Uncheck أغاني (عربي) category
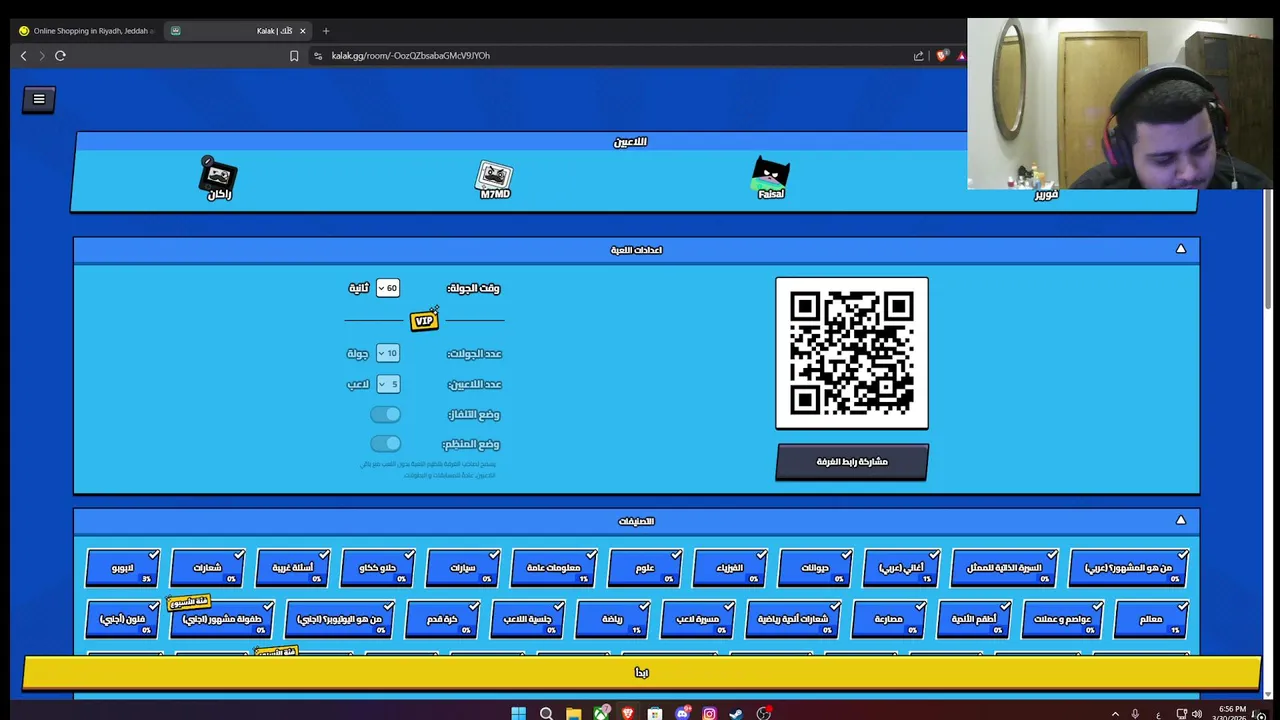The width and height of the screenshot is (1280, 720). 901,568
